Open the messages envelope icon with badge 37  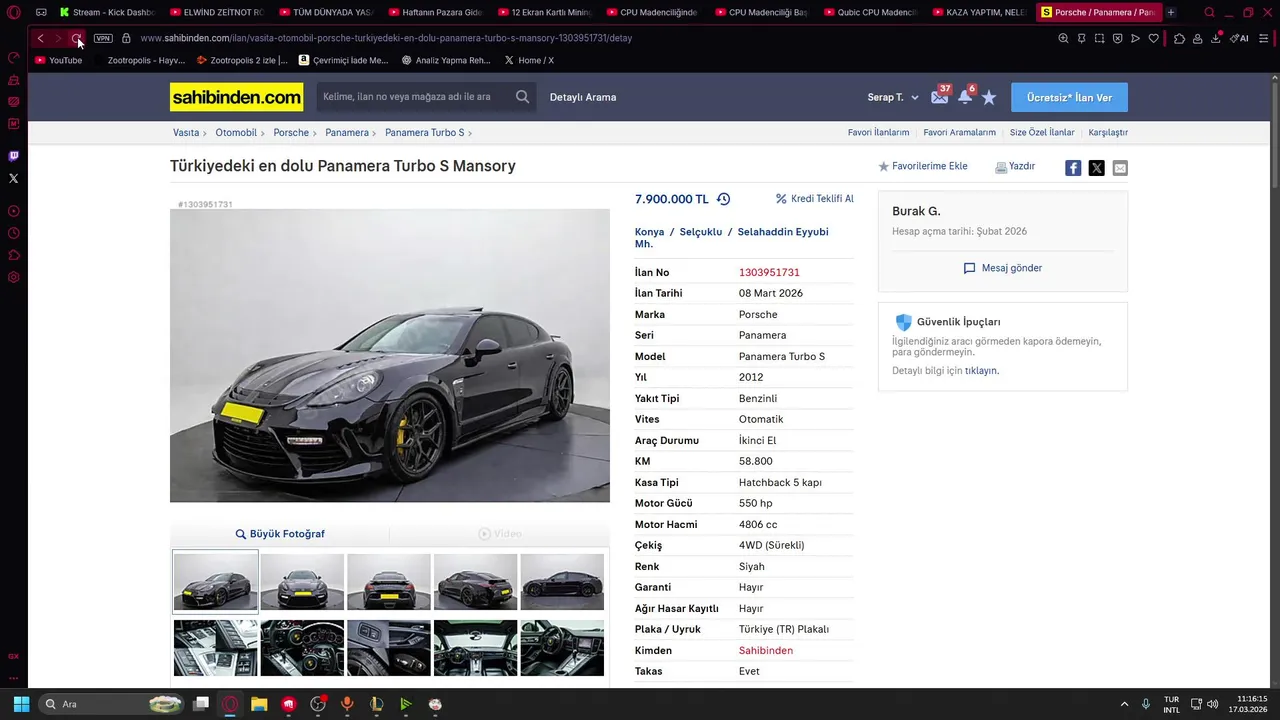click(x=940, y=96)
